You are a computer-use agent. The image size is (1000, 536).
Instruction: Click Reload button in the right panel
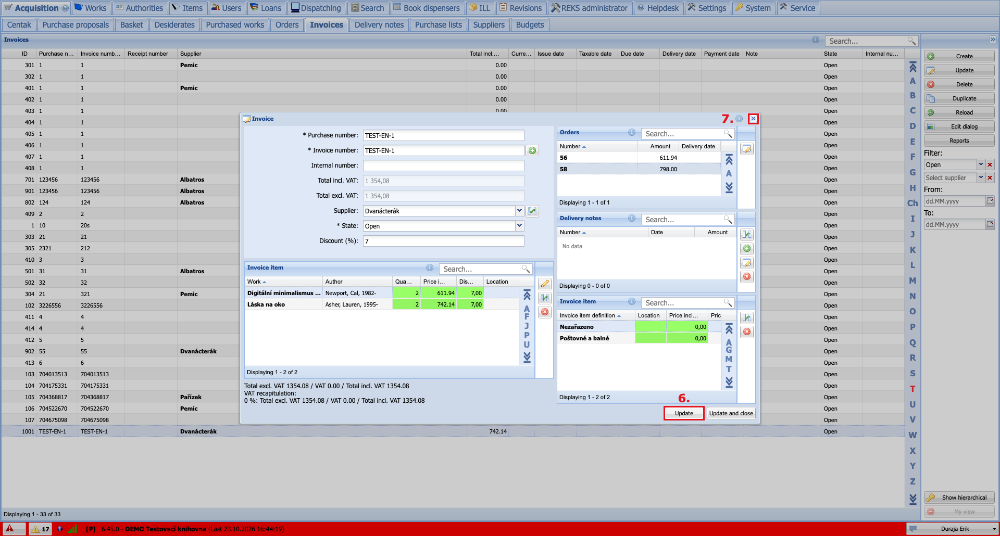[959, 112]
